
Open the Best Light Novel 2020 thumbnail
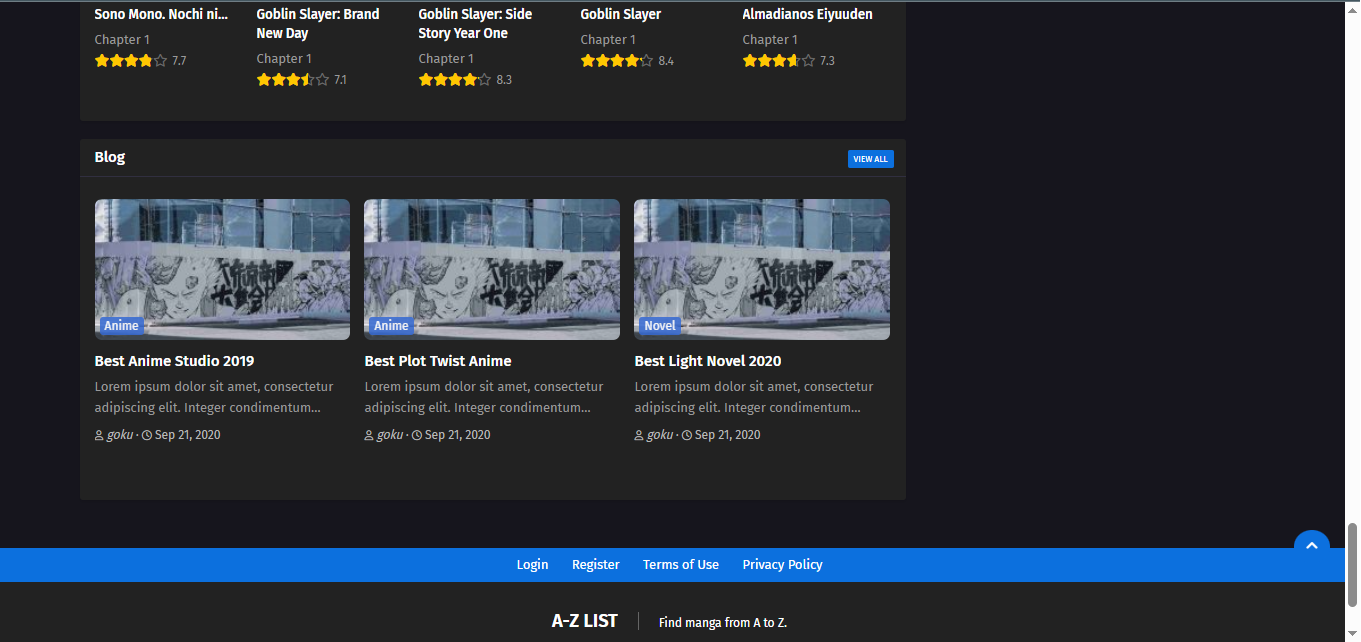point(762,269)
